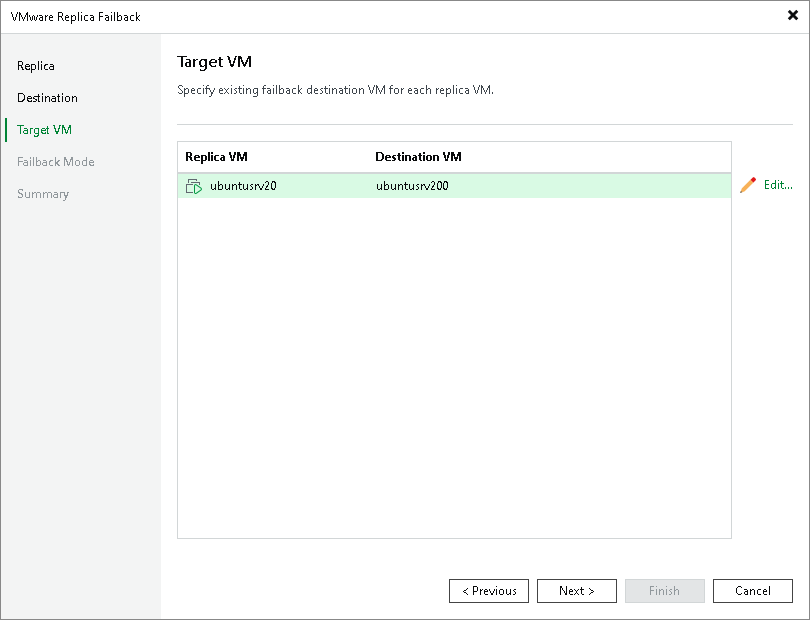This screenshot has height=620, width=810.
Task: Select the Target VM step in sidebar
Action: point(44,130)
